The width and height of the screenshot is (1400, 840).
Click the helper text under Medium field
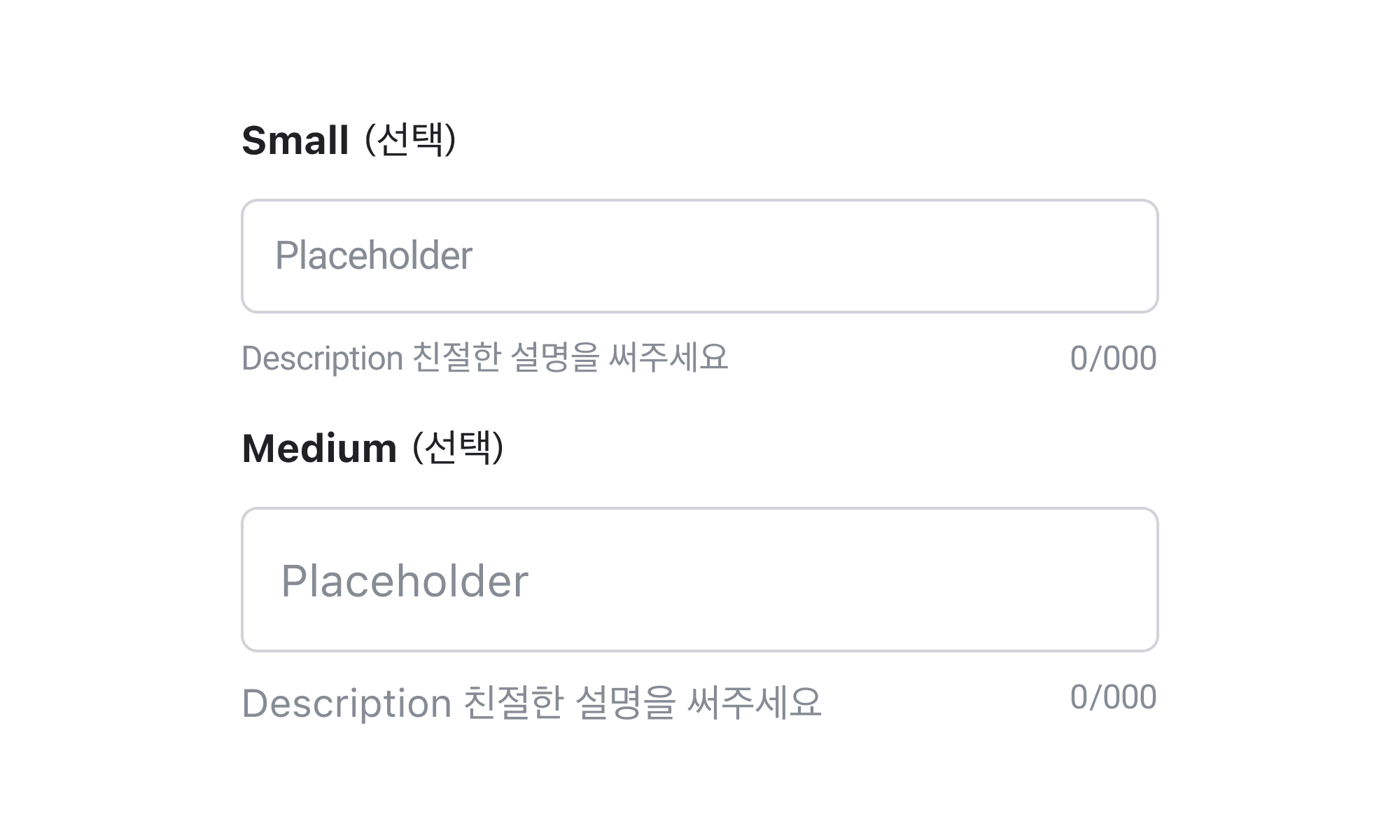tap(531, 703)
